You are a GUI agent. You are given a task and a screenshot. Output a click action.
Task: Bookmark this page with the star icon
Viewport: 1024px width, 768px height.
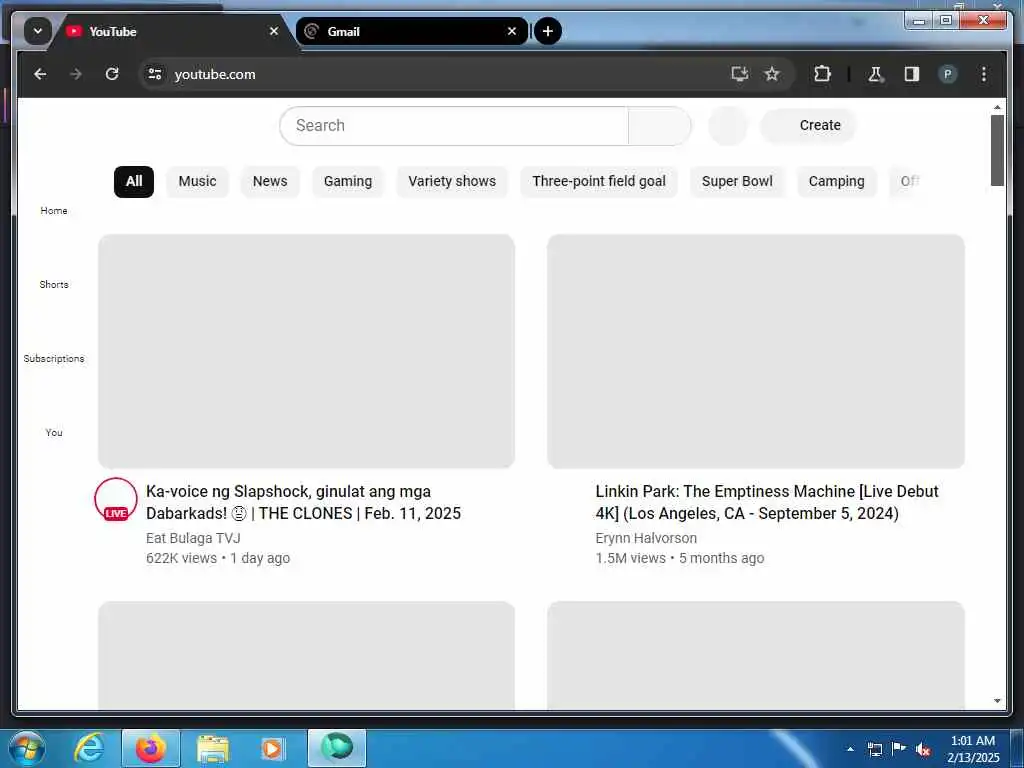[x=772, y=74]
